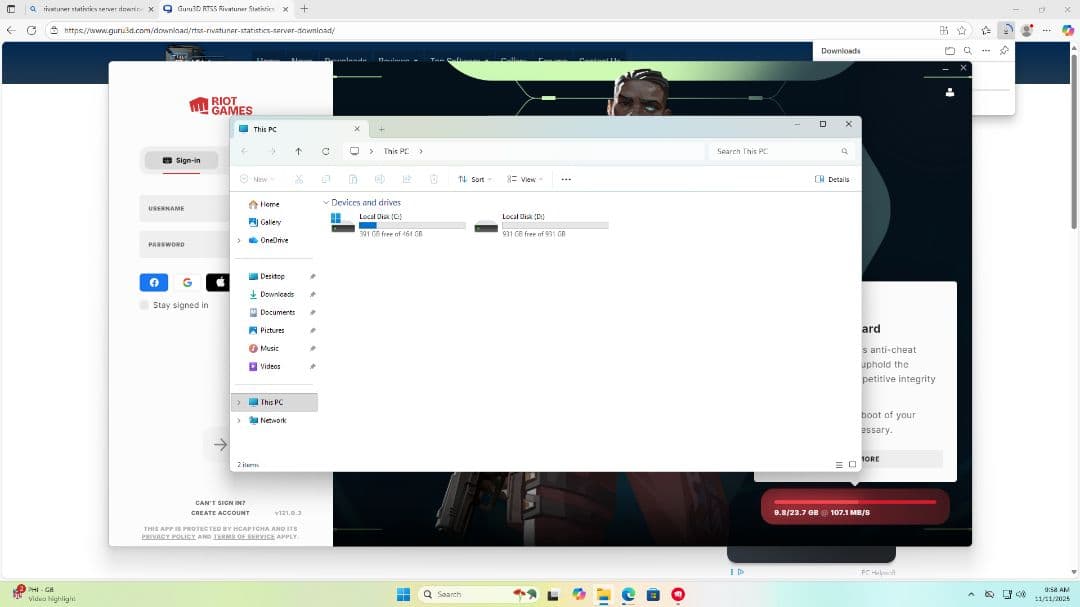This screenshot has width=1080, height=607.
Task: Click the Copy icon in the toolbar
Action: pyautogui.click(x=326, y=179)
